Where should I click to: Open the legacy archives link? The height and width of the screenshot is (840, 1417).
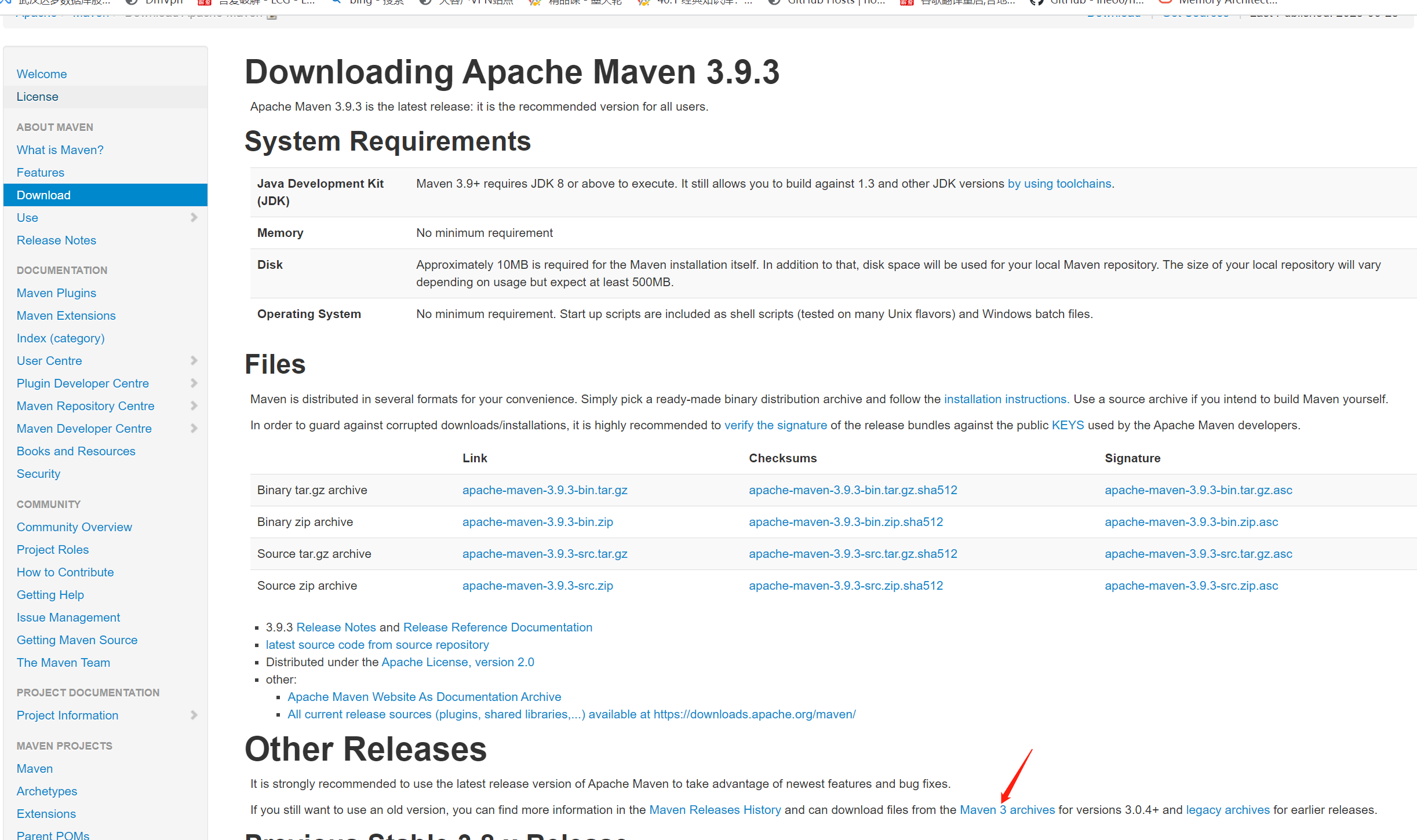point(1227,810)
